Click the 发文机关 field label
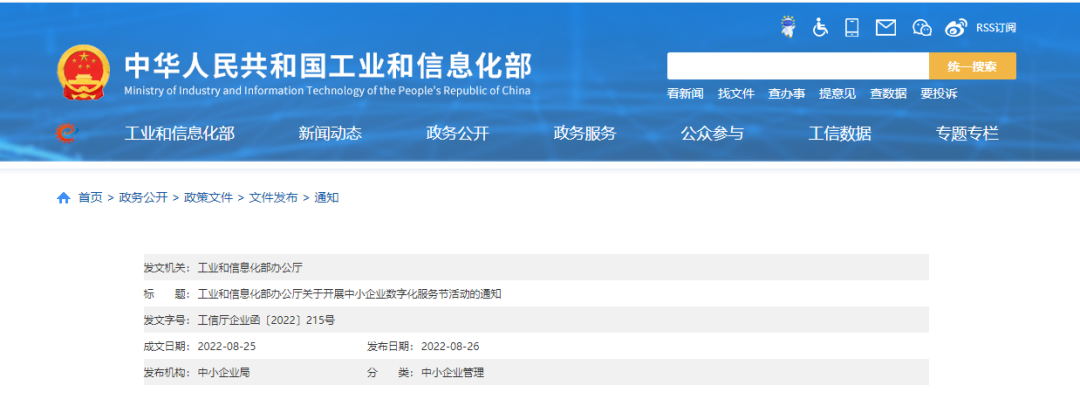 click(169, 267)
